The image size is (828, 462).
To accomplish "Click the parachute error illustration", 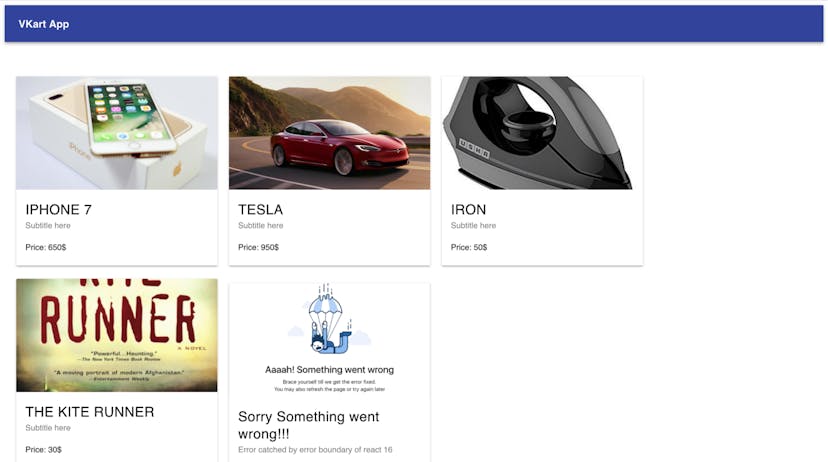I will [330, 319].
